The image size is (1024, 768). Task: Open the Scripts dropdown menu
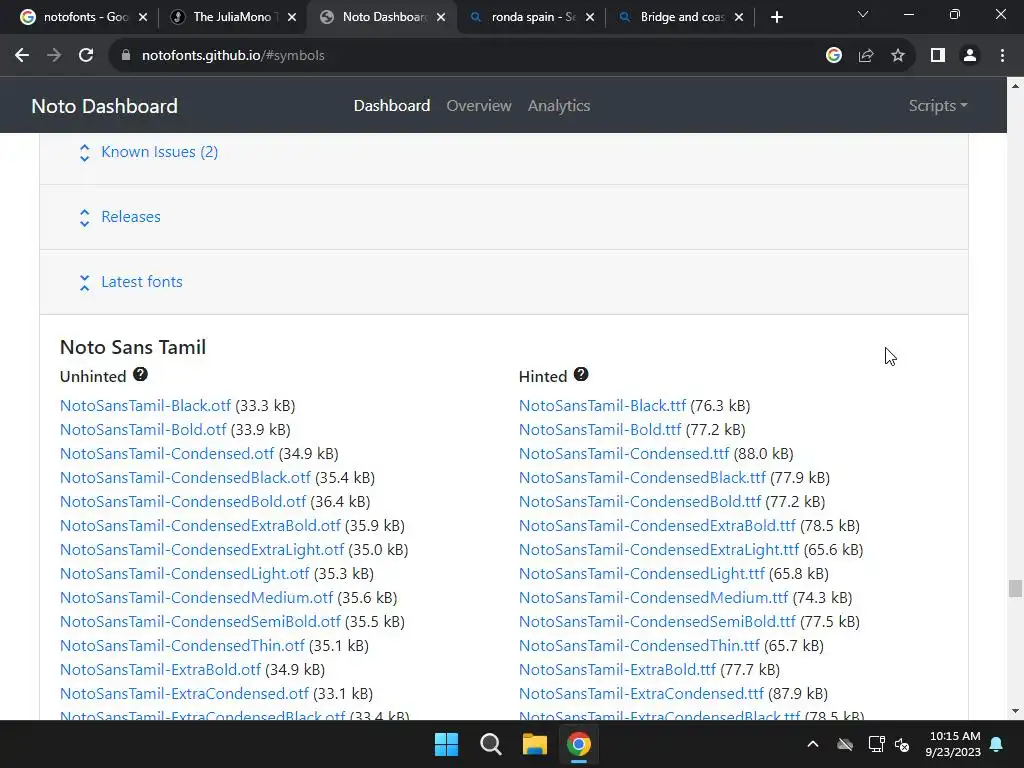point(938,106)
